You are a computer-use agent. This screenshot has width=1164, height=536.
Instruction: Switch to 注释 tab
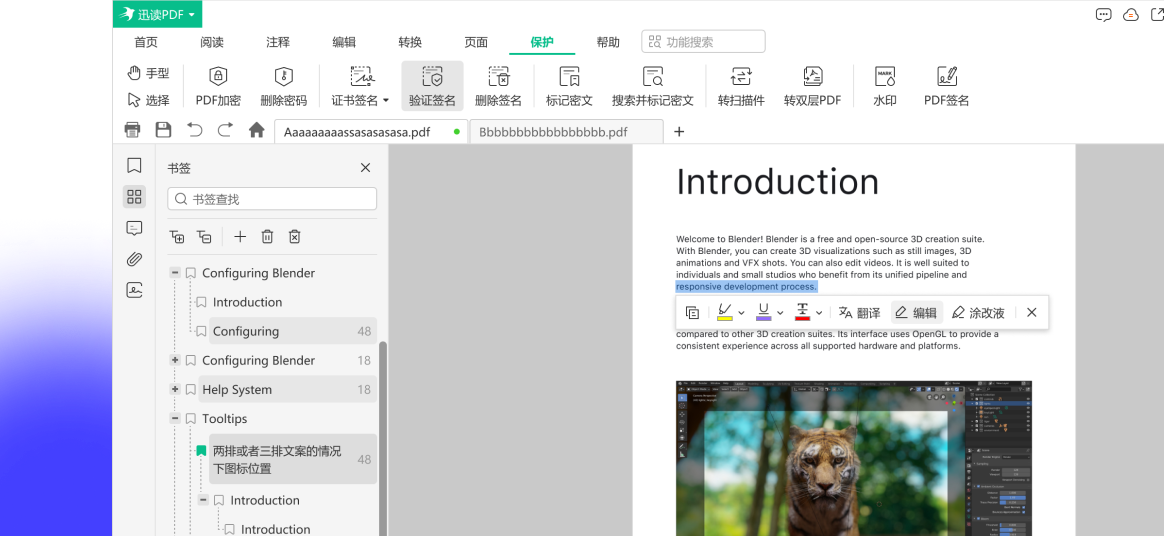click(278, 42)
